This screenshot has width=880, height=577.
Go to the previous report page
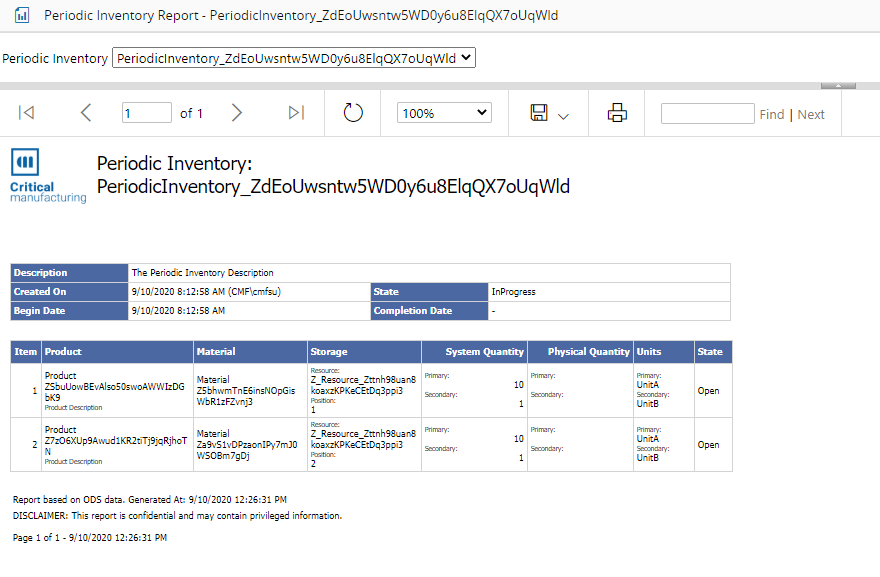86,113
